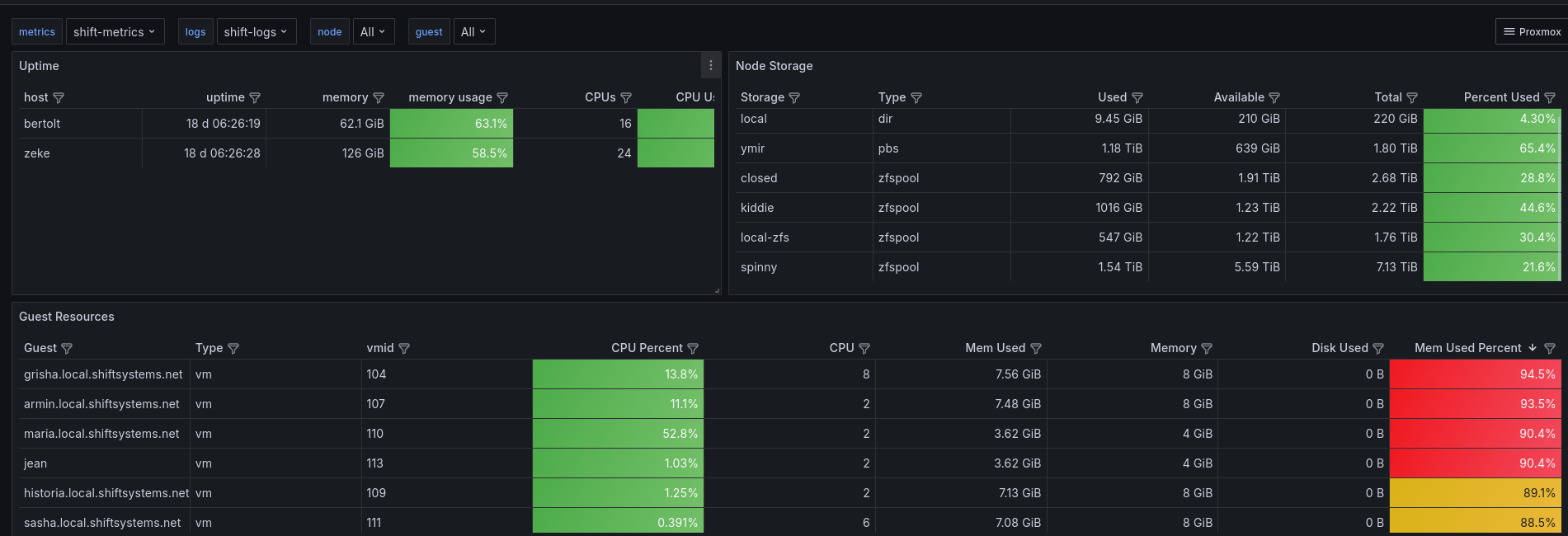Click the host column filter icon
This screenshot has width=1568, height=536.
[59, 98]
